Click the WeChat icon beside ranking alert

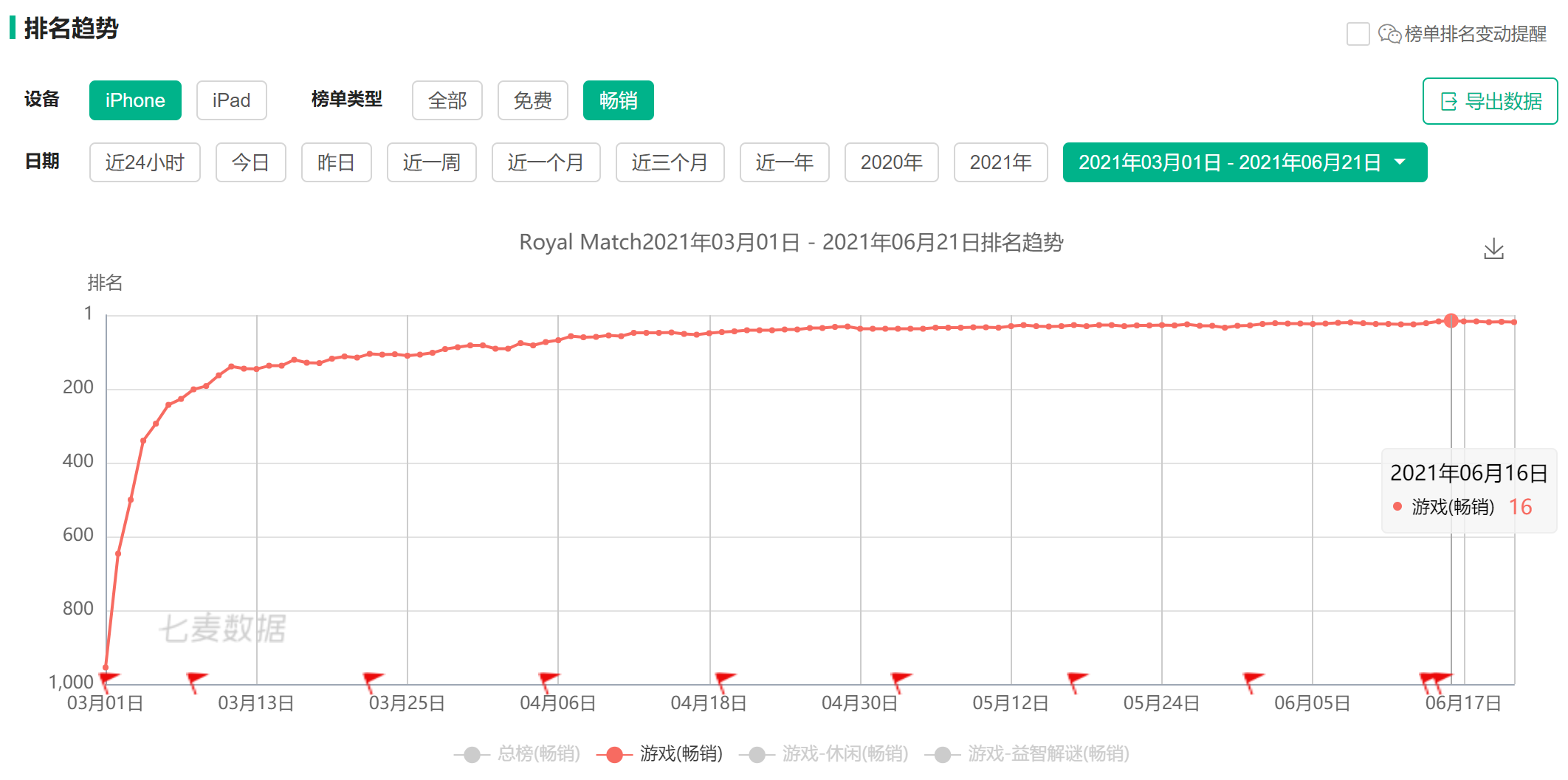[x=1389, y=34]
